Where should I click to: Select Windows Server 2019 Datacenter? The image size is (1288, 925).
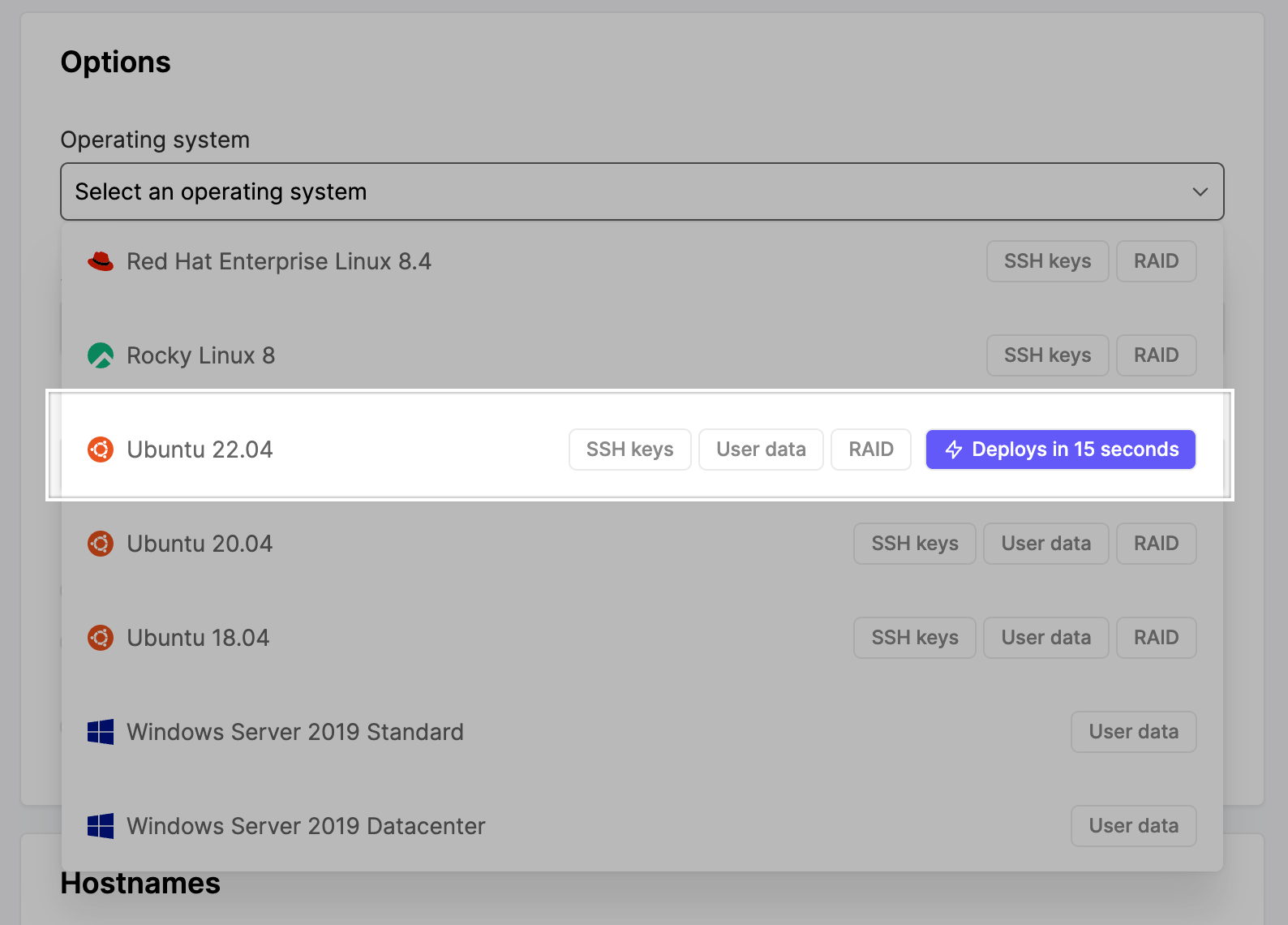642,826
